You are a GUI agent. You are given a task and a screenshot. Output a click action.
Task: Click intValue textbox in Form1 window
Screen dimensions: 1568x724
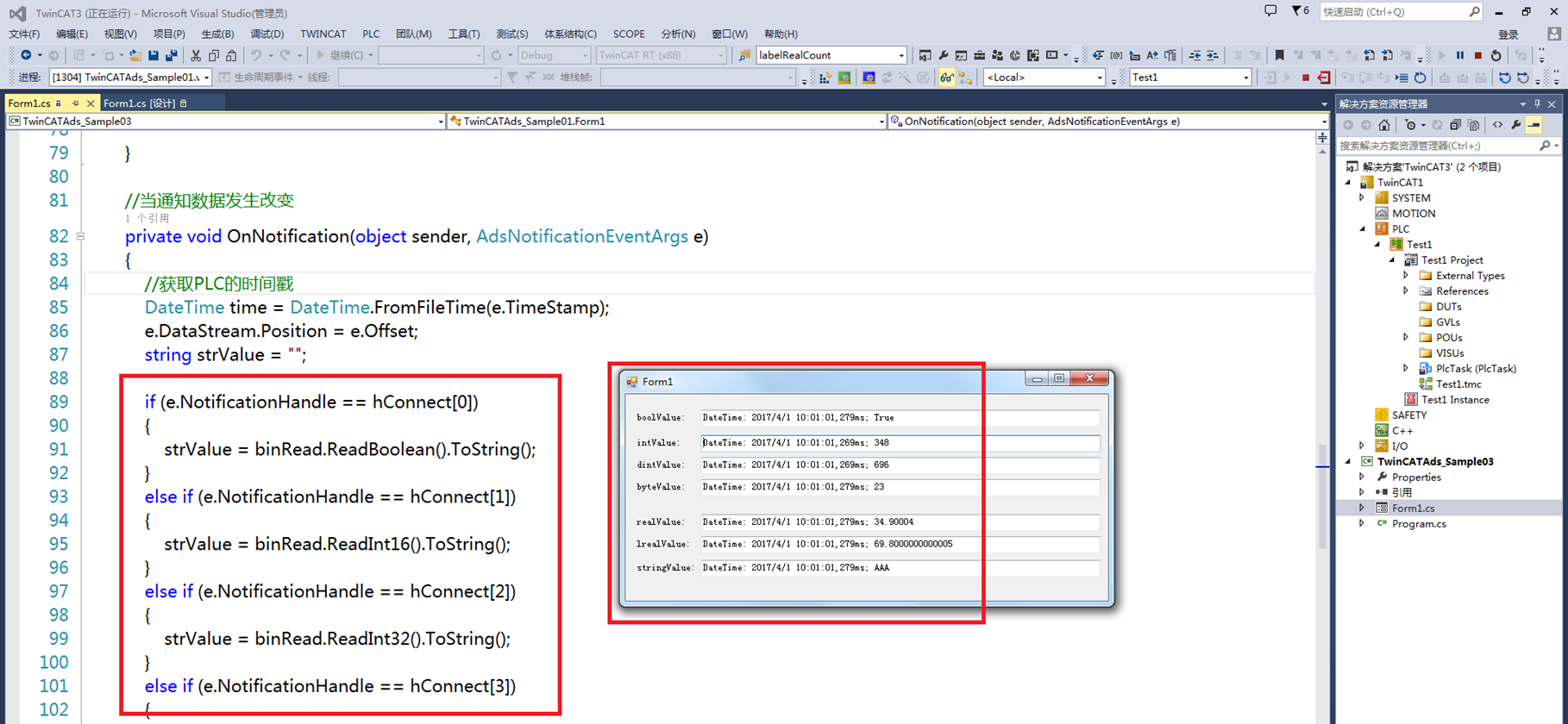pyautogui.click(x=900, y=443)
